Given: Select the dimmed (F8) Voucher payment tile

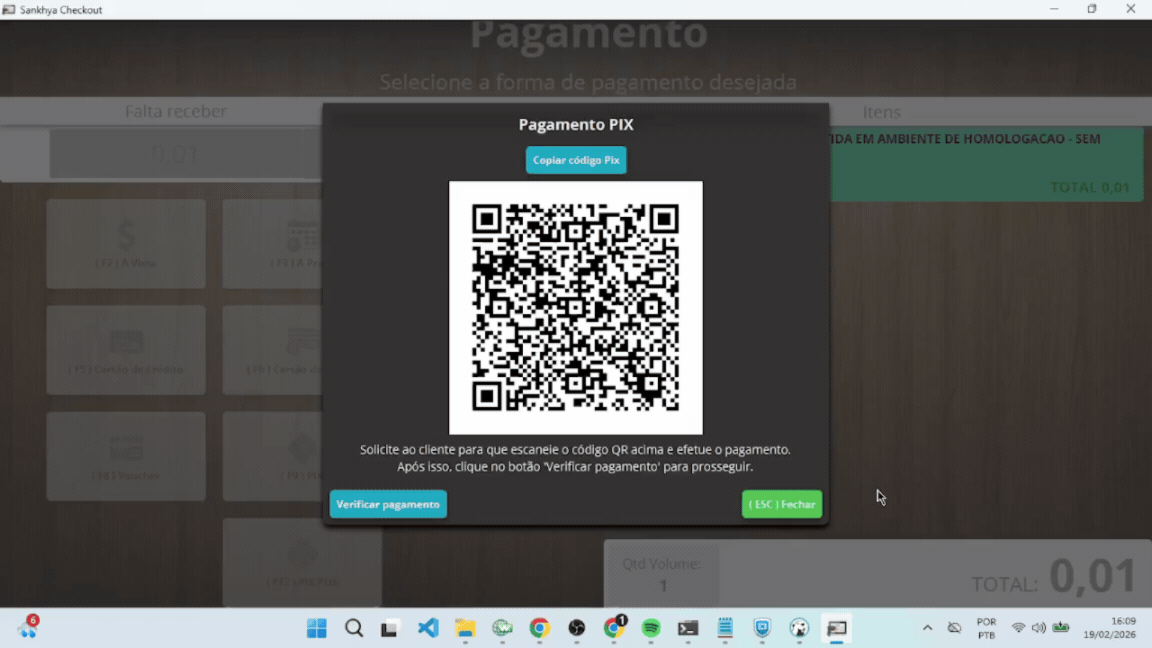Looking at the screenshot, I should point(126,456).
